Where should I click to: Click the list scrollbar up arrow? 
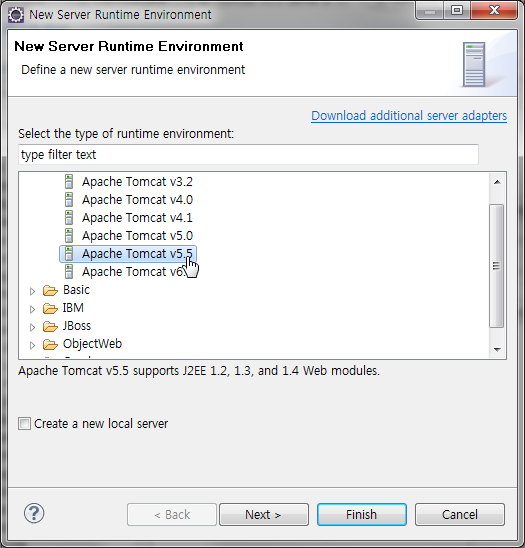(497, 182)
